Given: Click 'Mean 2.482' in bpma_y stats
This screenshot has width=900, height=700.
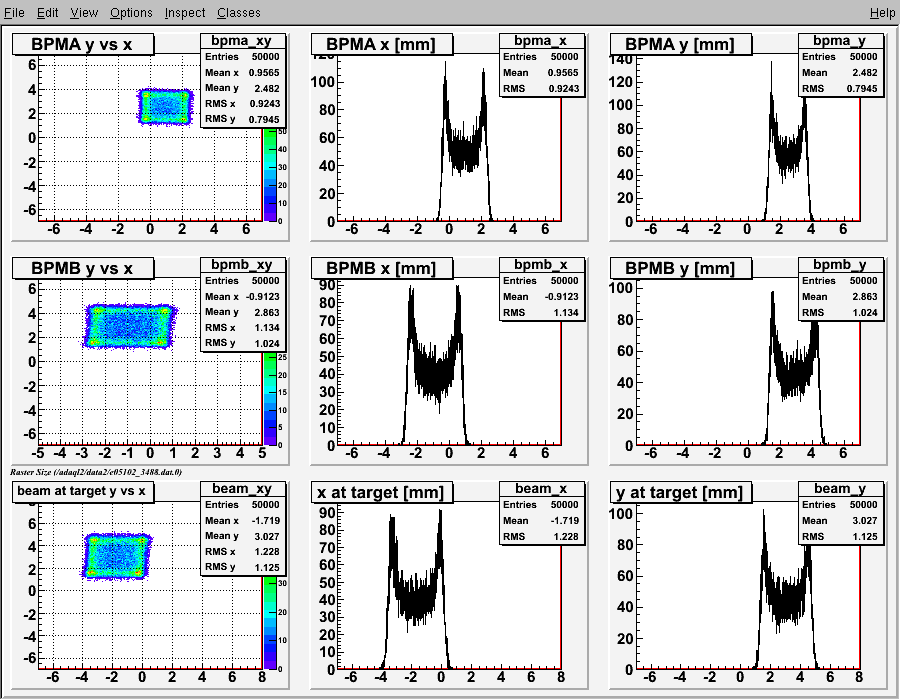Looking at the screenshot, I should [x=840, y=72].
